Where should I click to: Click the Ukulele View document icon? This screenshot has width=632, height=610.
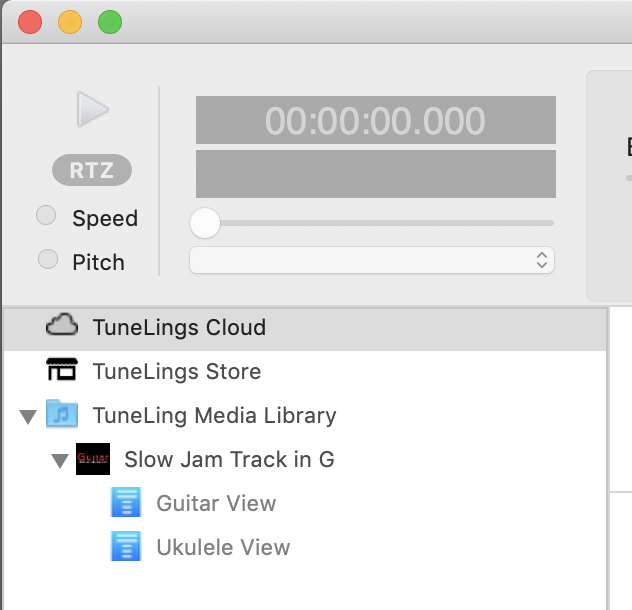[126, 546]
